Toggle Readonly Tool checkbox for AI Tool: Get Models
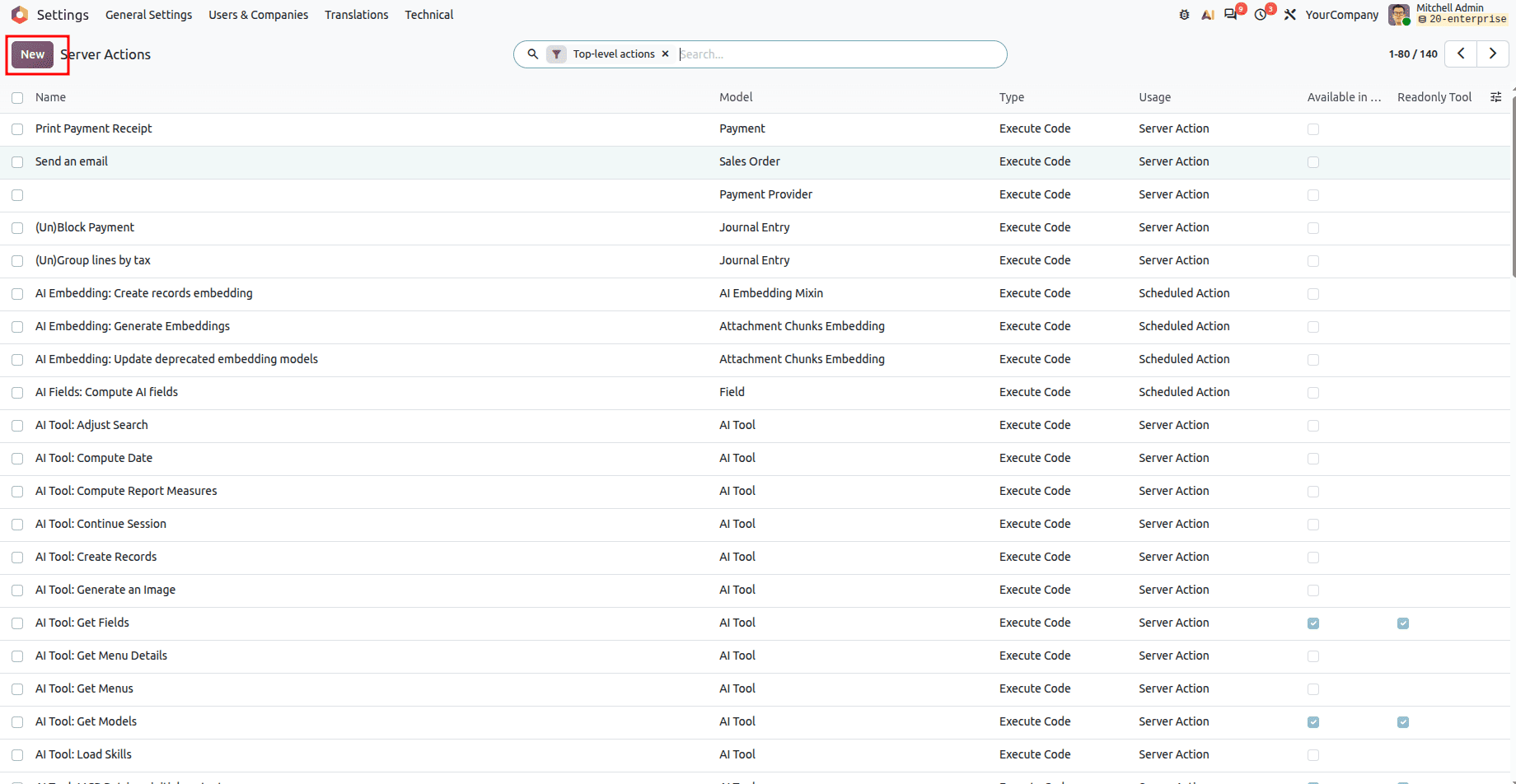This screenshot has width=1516, height=784. click(x=1403, y=722)
